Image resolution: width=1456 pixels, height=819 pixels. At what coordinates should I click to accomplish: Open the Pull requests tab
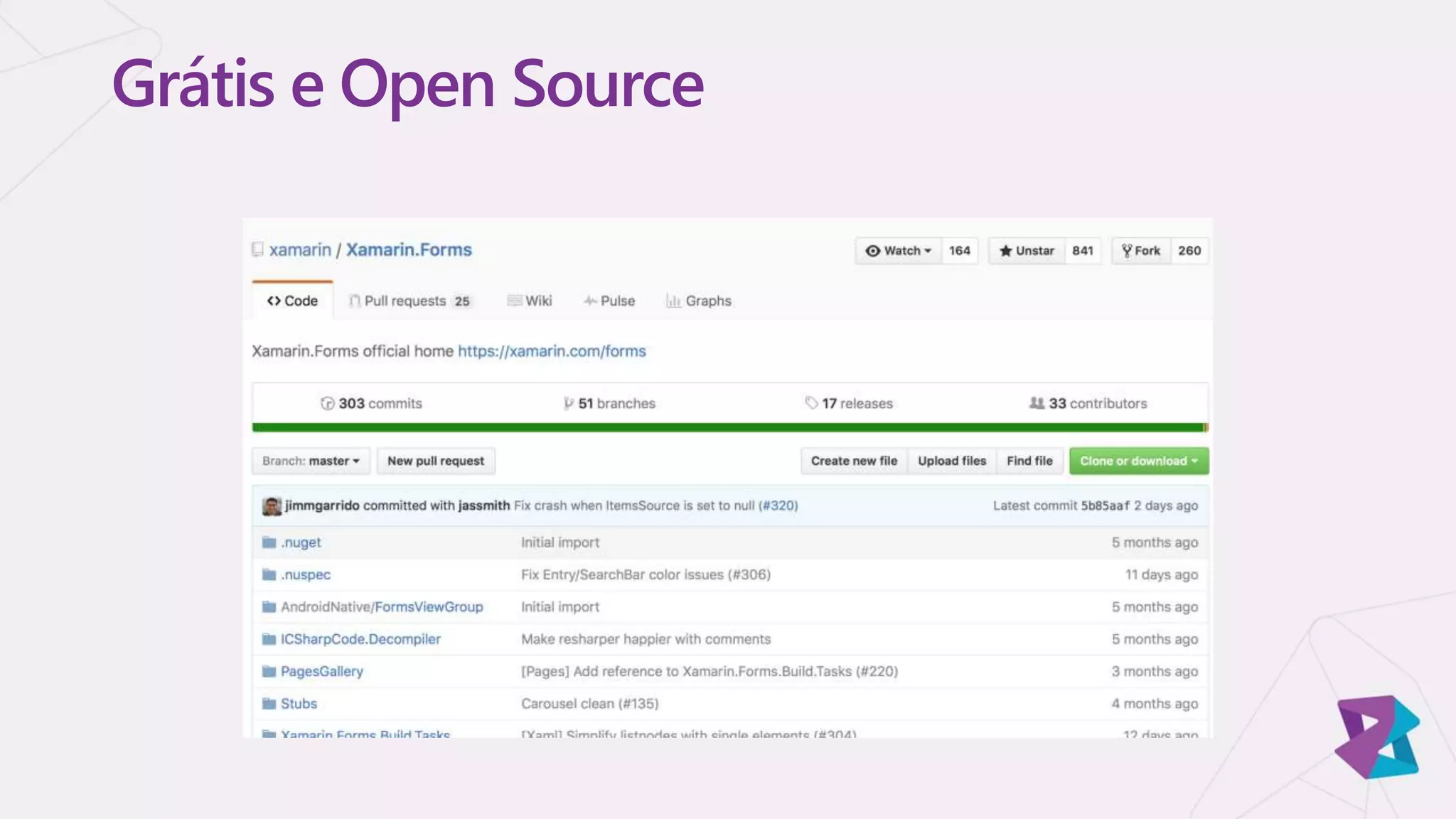[409, 301]
